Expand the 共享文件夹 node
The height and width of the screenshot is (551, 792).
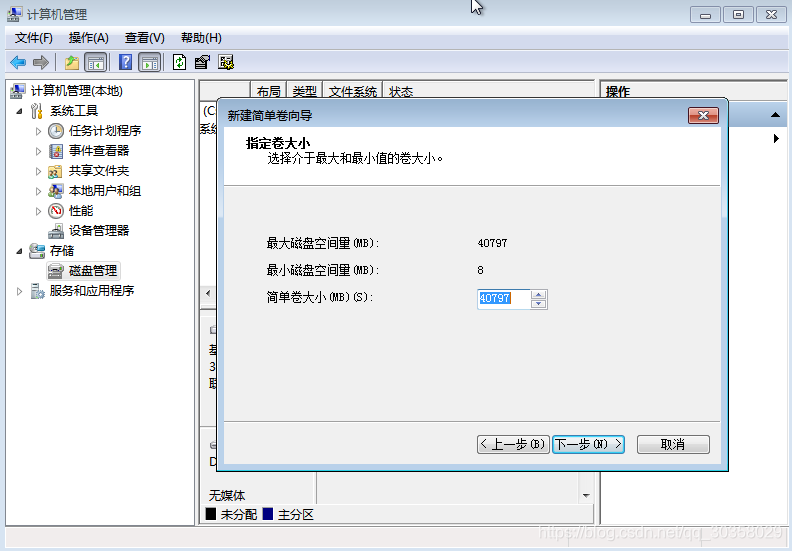pos(38,171)
